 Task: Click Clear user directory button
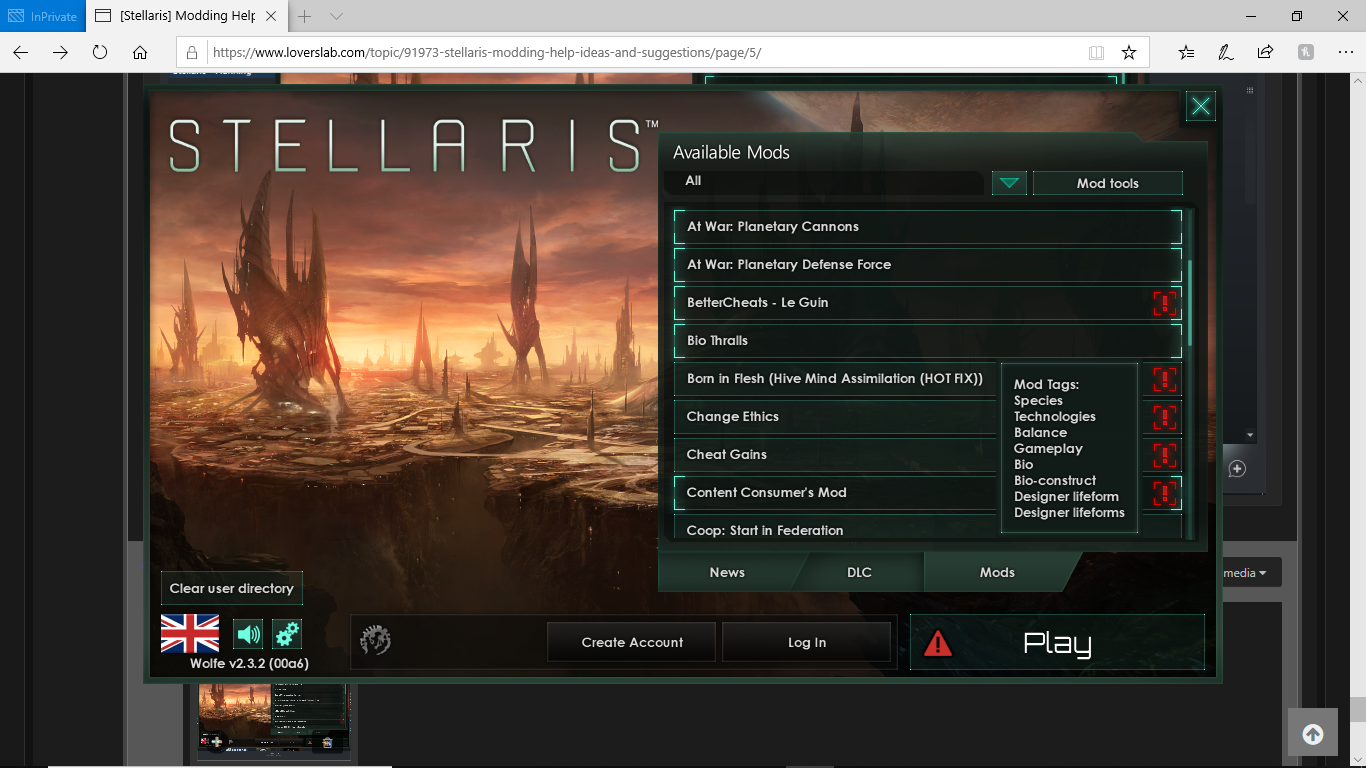(x=231, y=588)
